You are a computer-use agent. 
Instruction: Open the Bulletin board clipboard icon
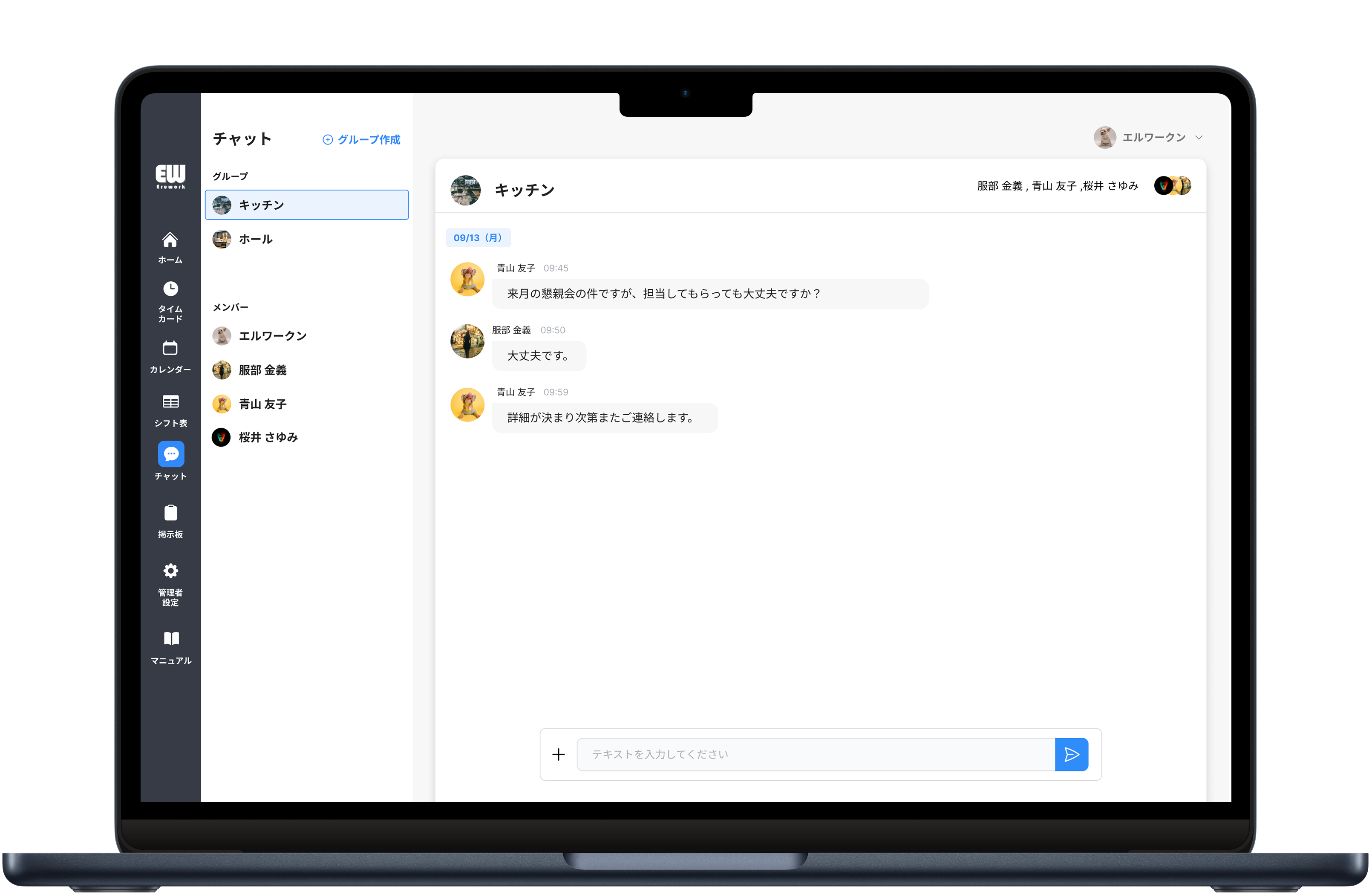click(x=170, y=513)
